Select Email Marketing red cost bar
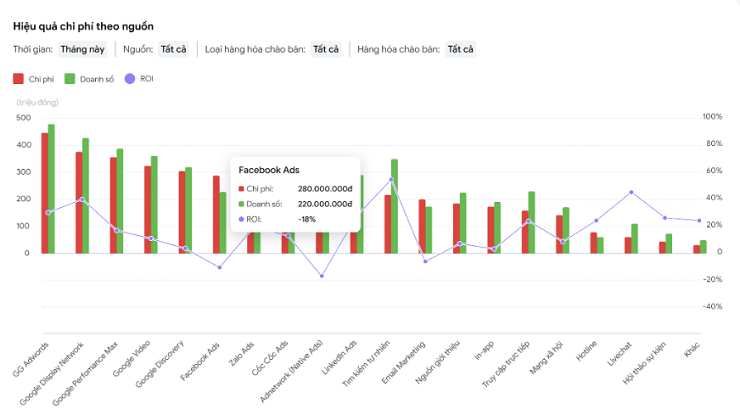This screenshot has height=409, width=740. pos(422,226)
